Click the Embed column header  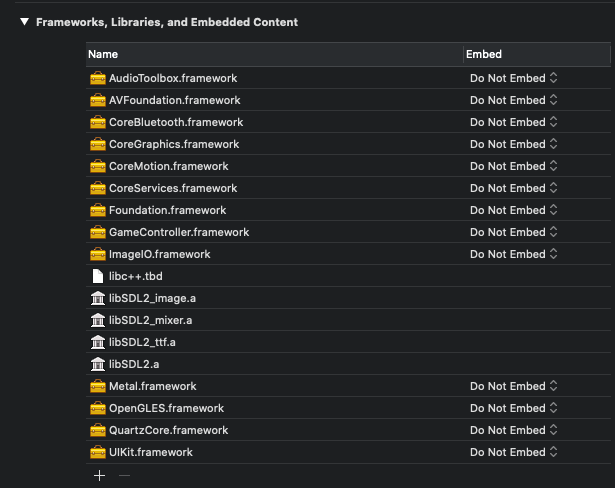[x=537, y=54]
